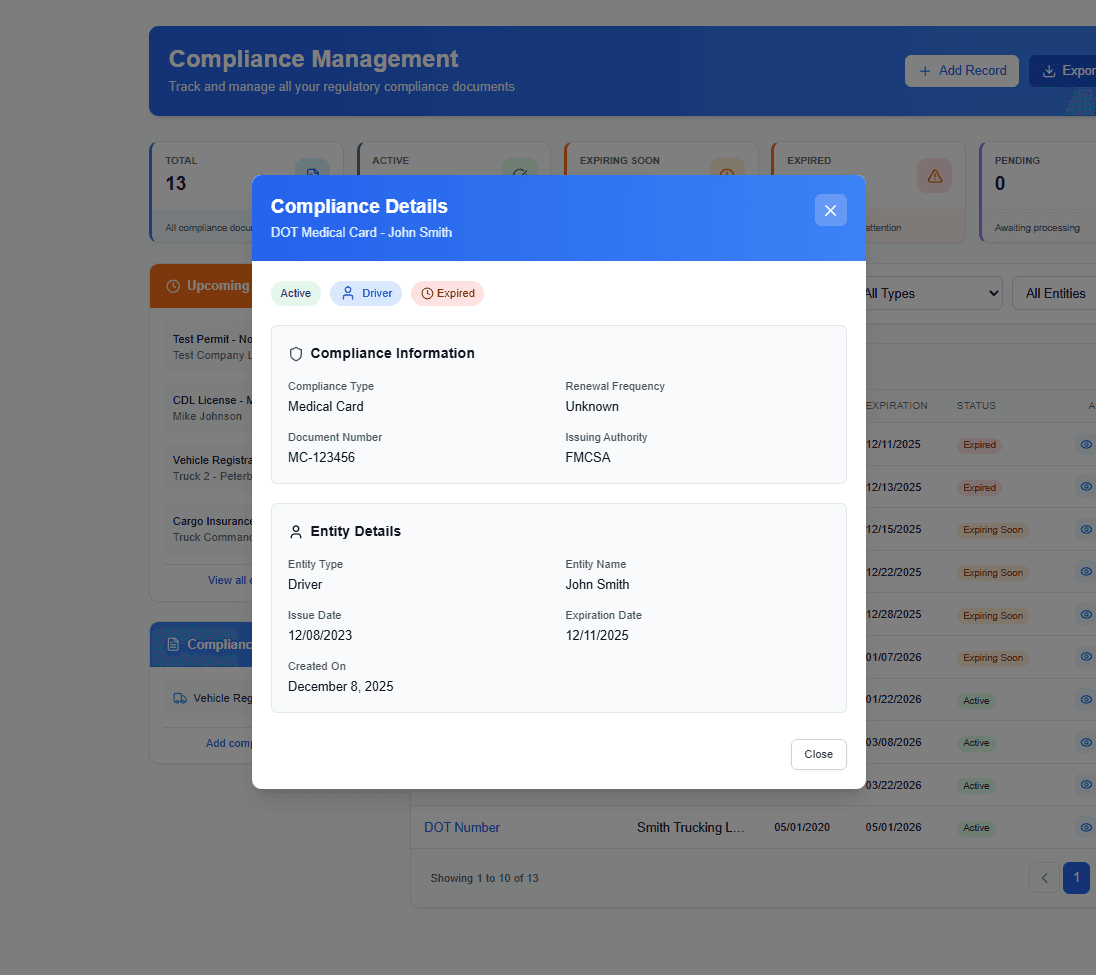The height and width of the screenshot is (975, 1096).
Task: Click the eye icon on the 12/11/2025 expired row
Action: [x=1086, y=444]
